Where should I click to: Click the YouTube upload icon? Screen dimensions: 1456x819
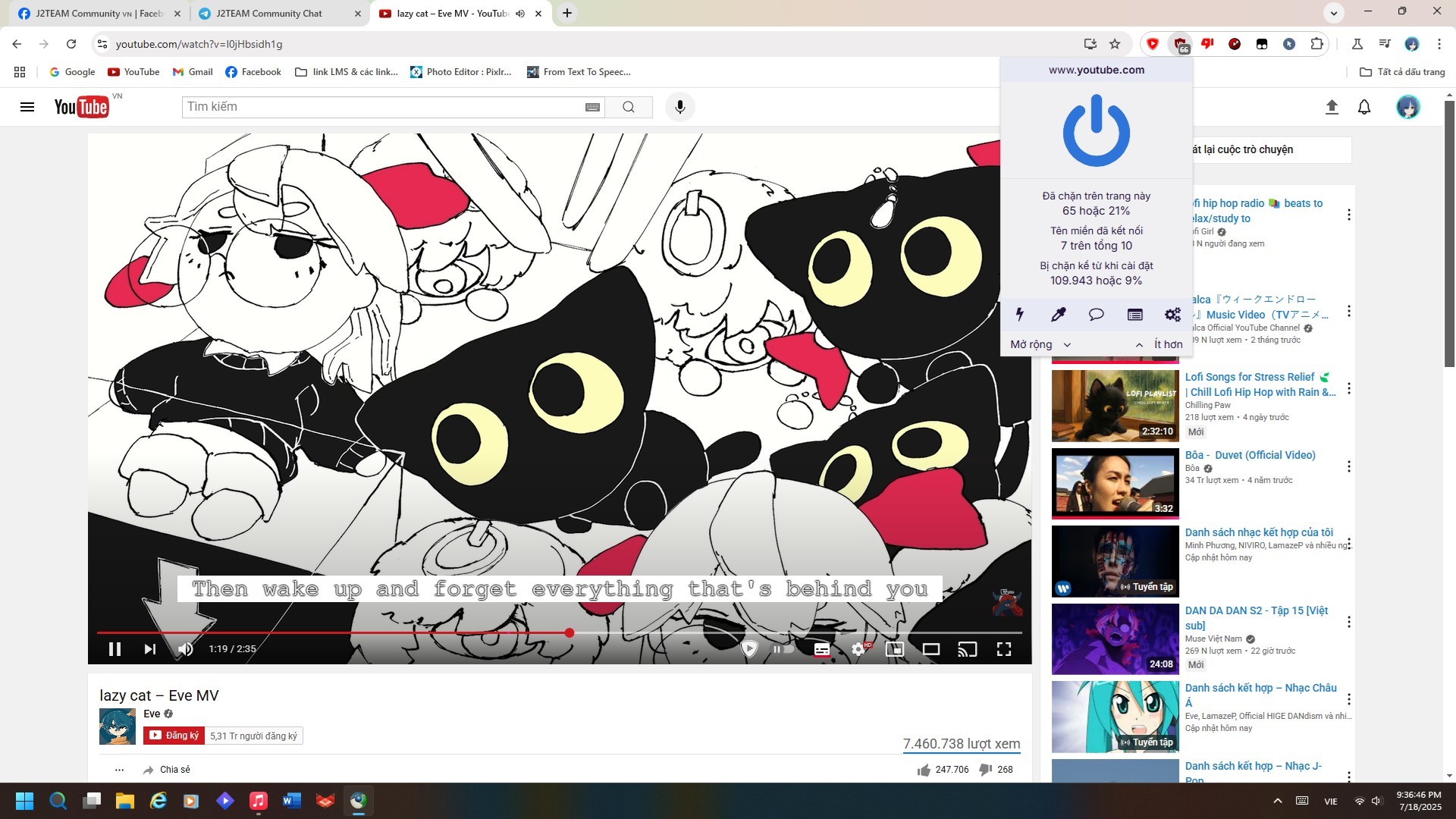pos(1332,107)
